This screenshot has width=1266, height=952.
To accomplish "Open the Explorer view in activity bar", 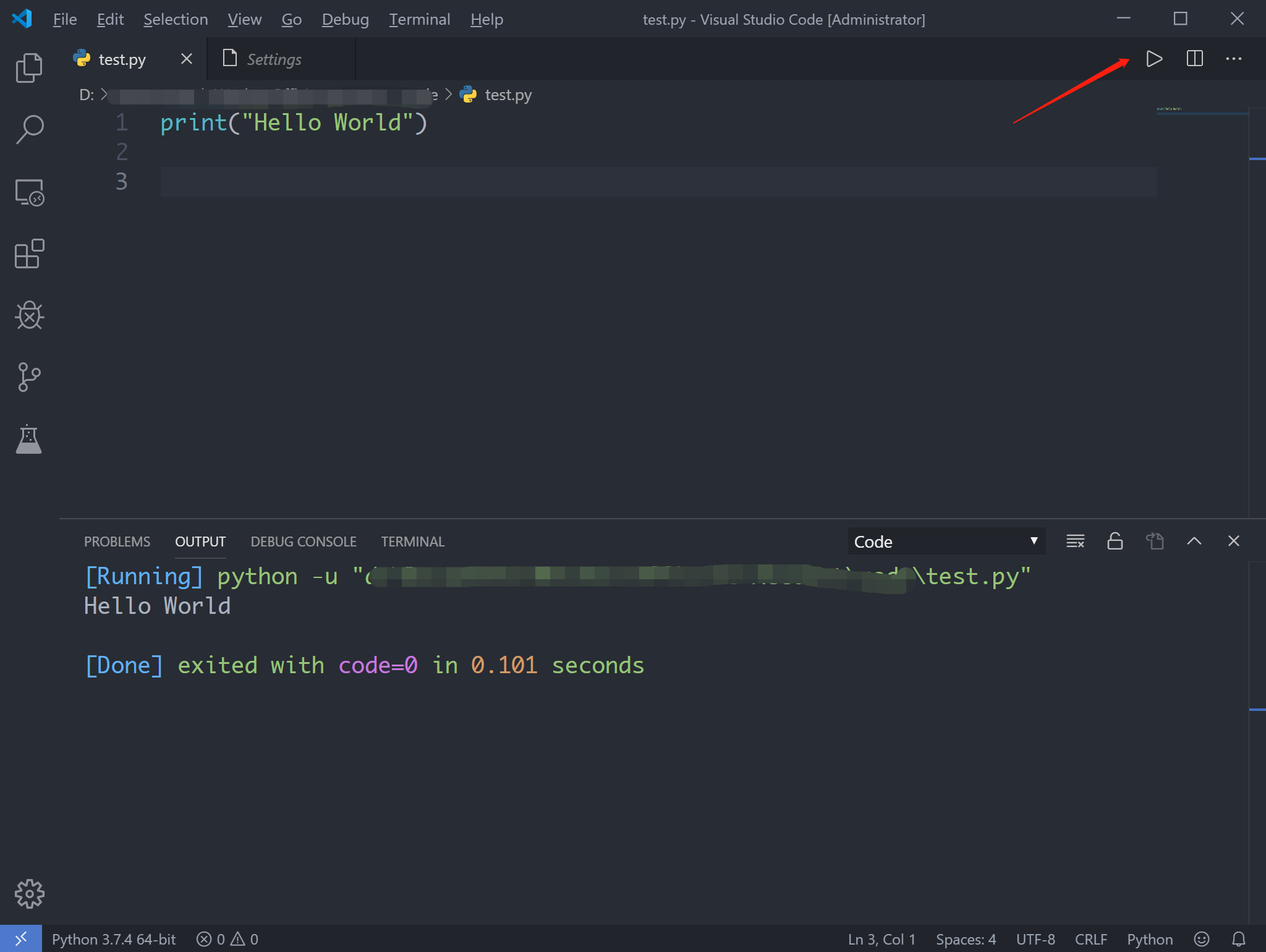I will [x=29, y=67].
